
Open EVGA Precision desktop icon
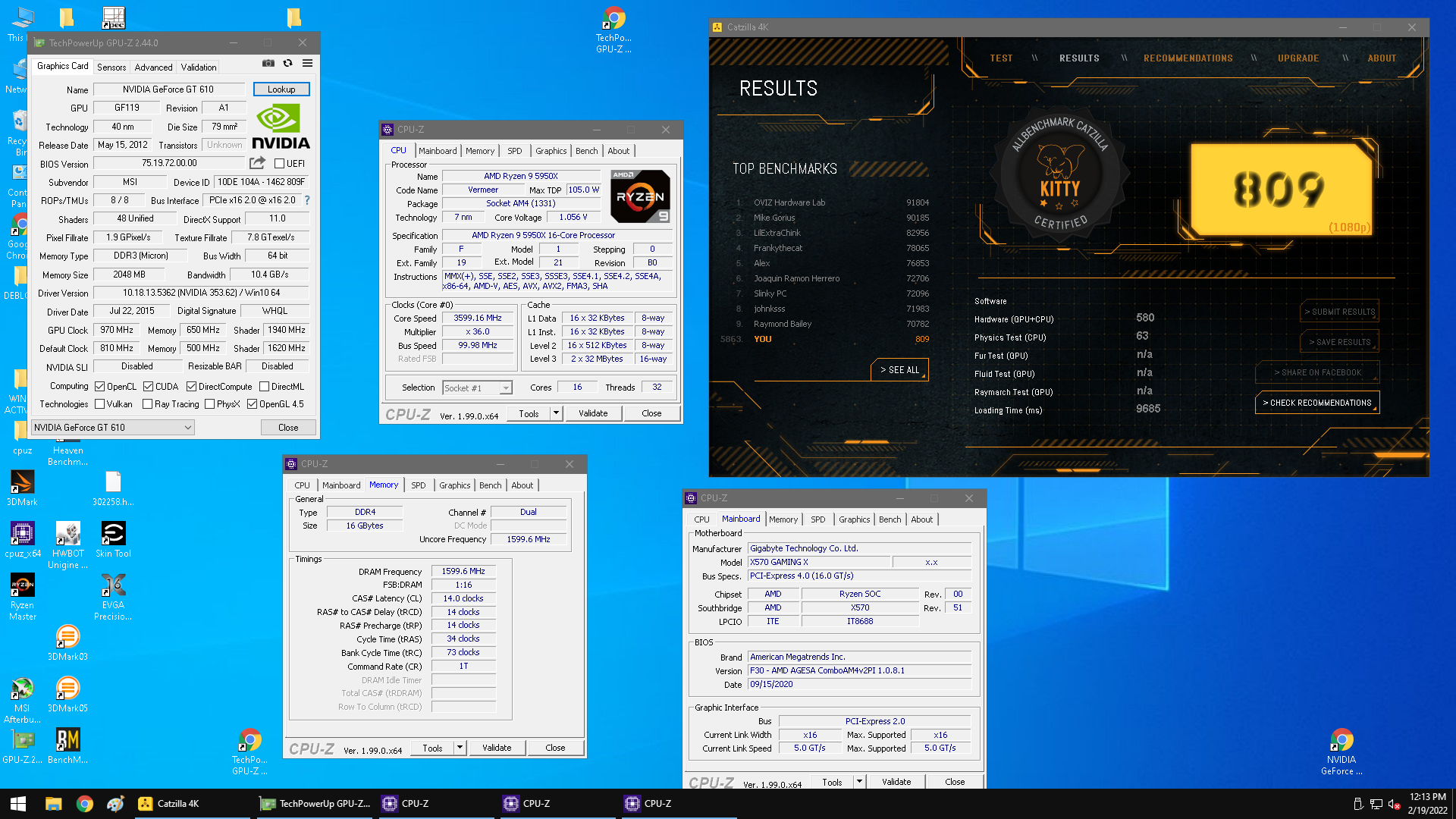point(113,596)
